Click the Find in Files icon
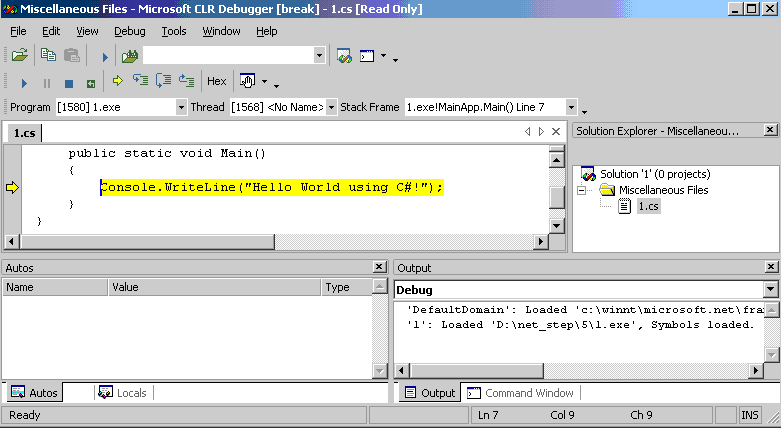 [x=130, y=56]
